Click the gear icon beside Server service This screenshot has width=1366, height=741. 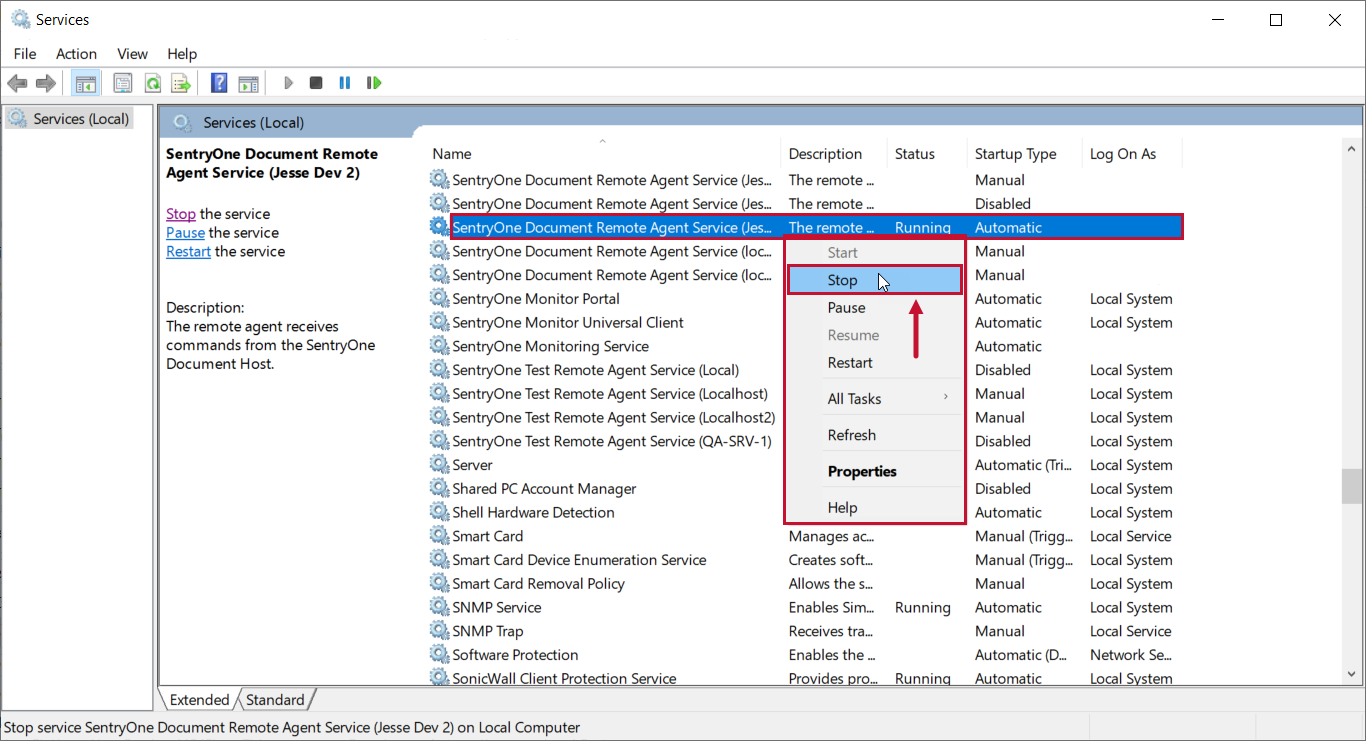[439, 465]
